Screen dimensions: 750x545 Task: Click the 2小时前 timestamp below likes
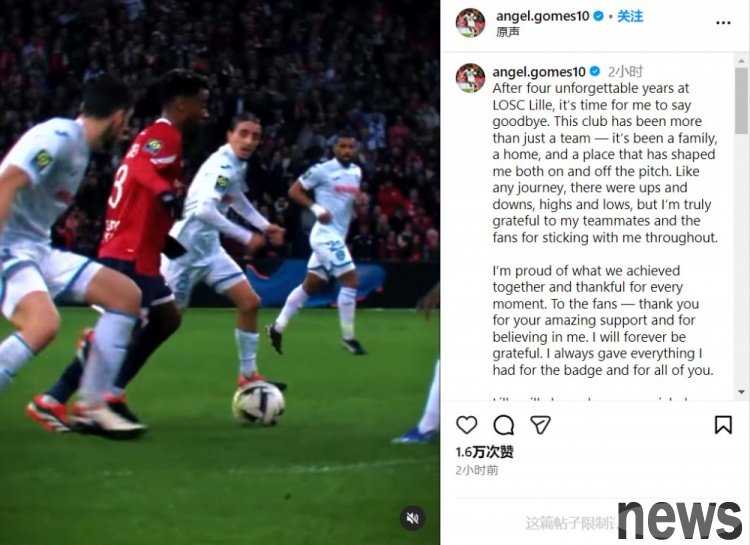(477, 470)
